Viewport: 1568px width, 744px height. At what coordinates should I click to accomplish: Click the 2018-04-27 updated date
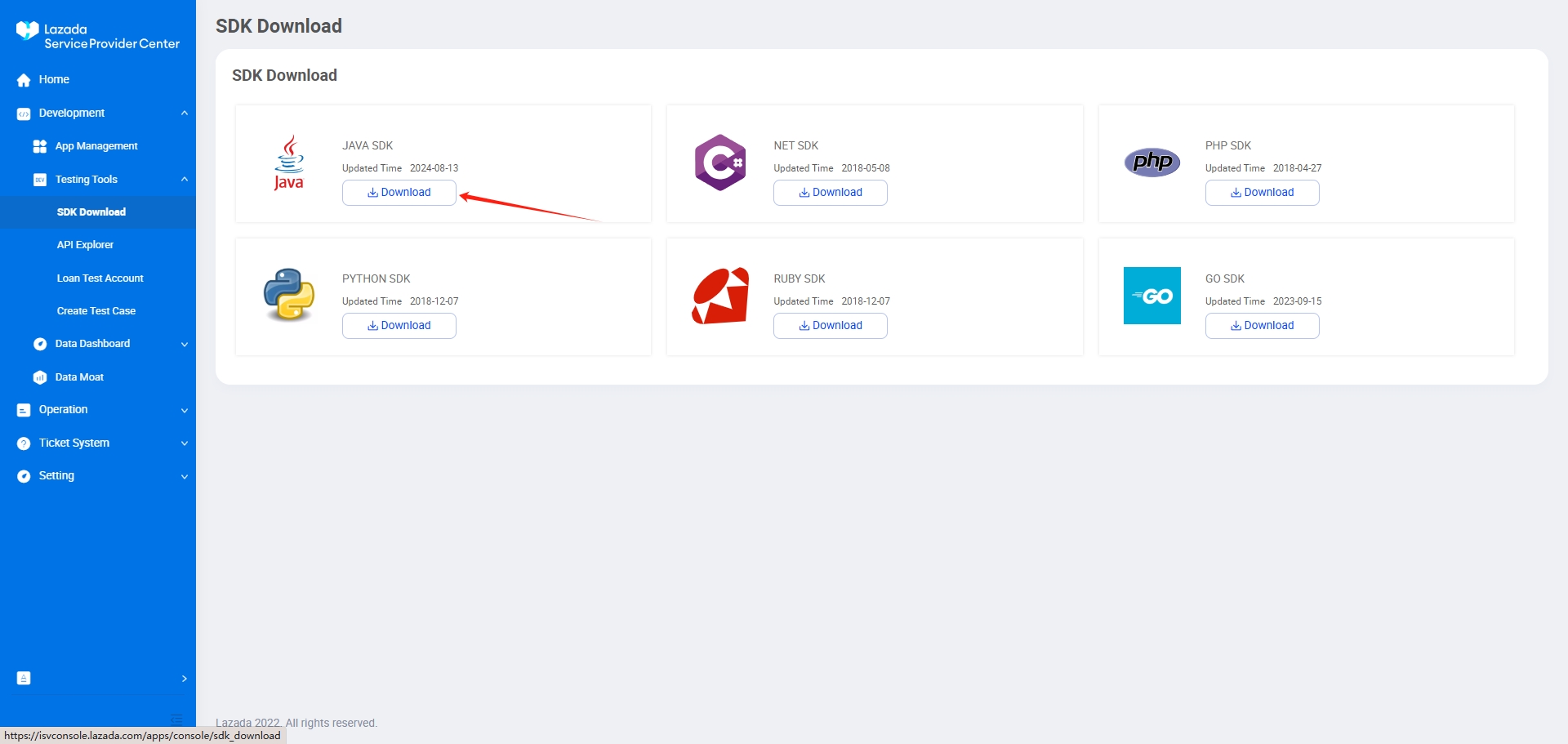[1298, 168]
